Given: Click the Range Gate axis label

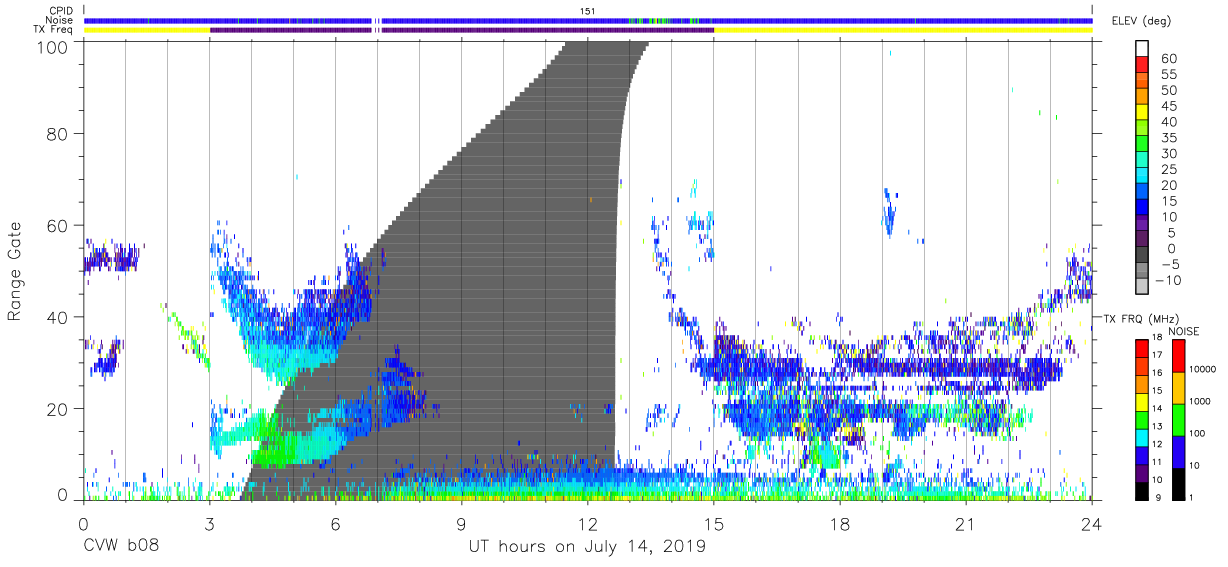Looking at the screenshot, I should [15, 268].
